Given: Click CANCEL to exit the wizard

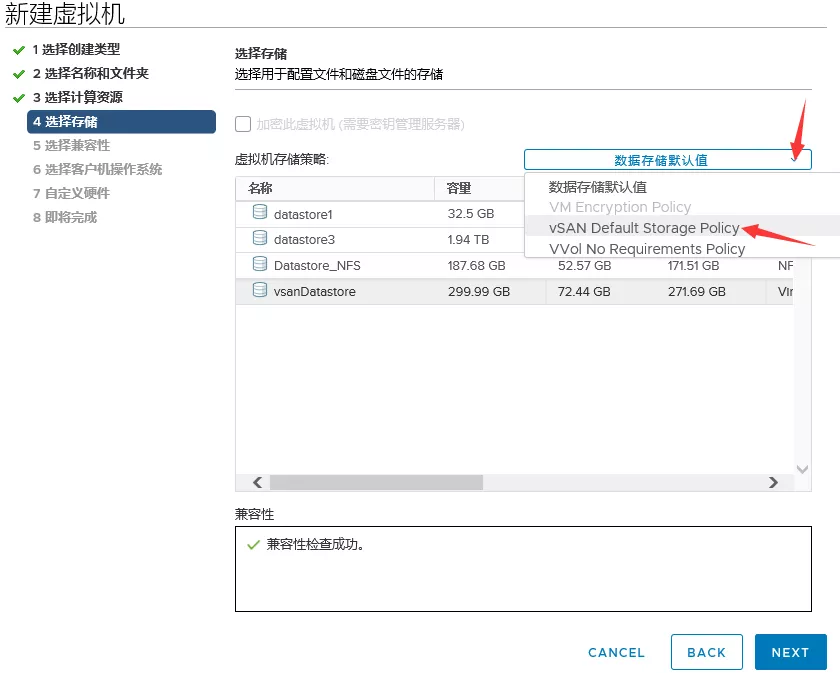Looking at the screenshot, I should (x=616, y=652).
